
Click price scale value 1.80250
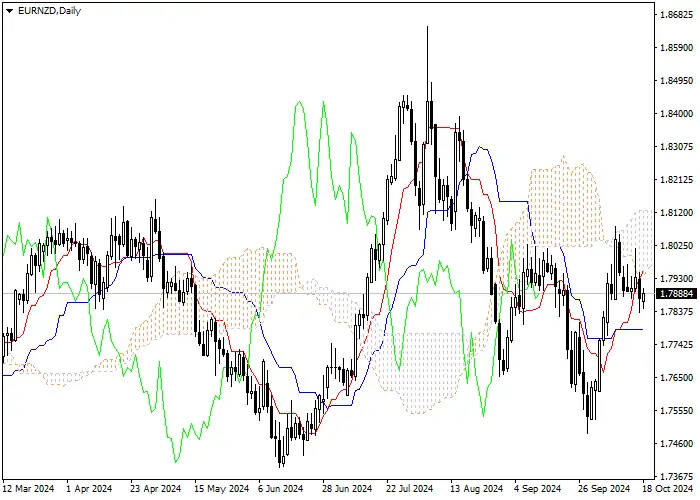[x=676, y=246]
